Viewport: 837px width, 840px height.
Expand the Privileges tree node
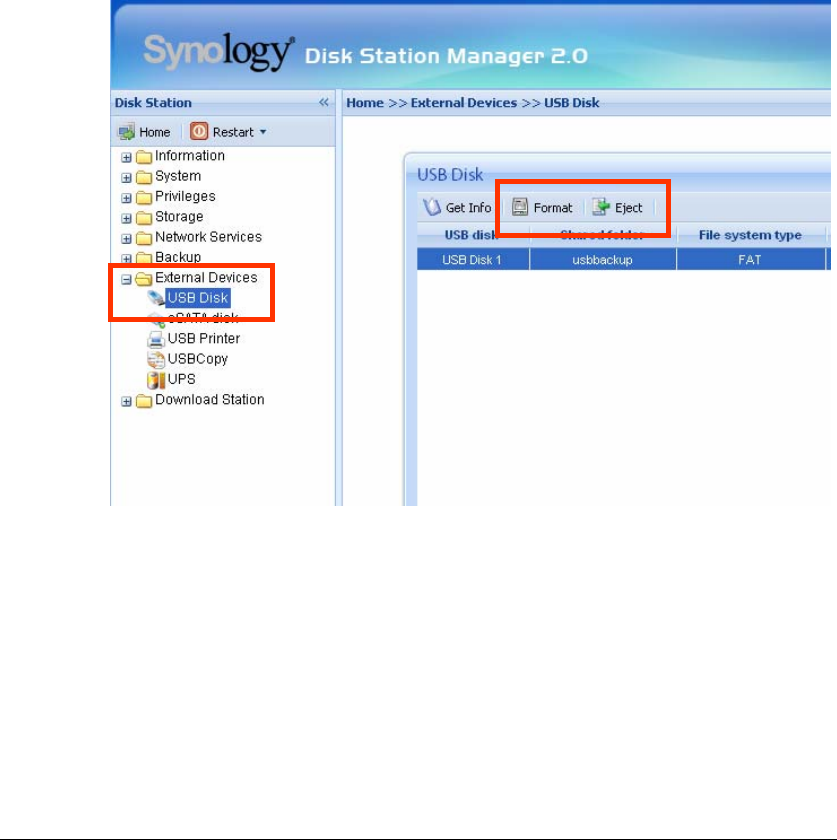pos(126,198)
